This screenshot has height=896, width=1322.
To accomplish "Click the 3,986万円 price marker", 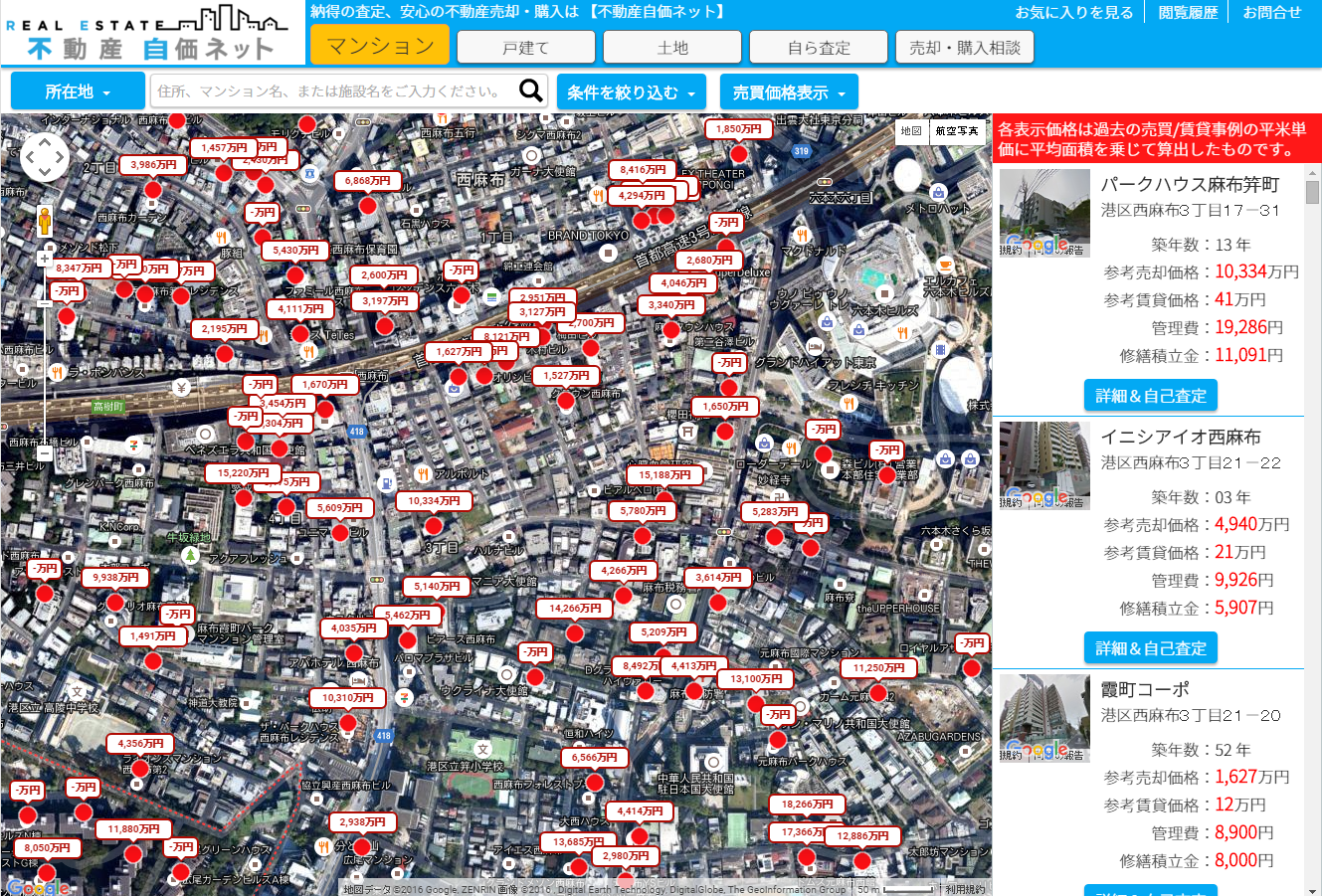I will [x=153, y=165].
